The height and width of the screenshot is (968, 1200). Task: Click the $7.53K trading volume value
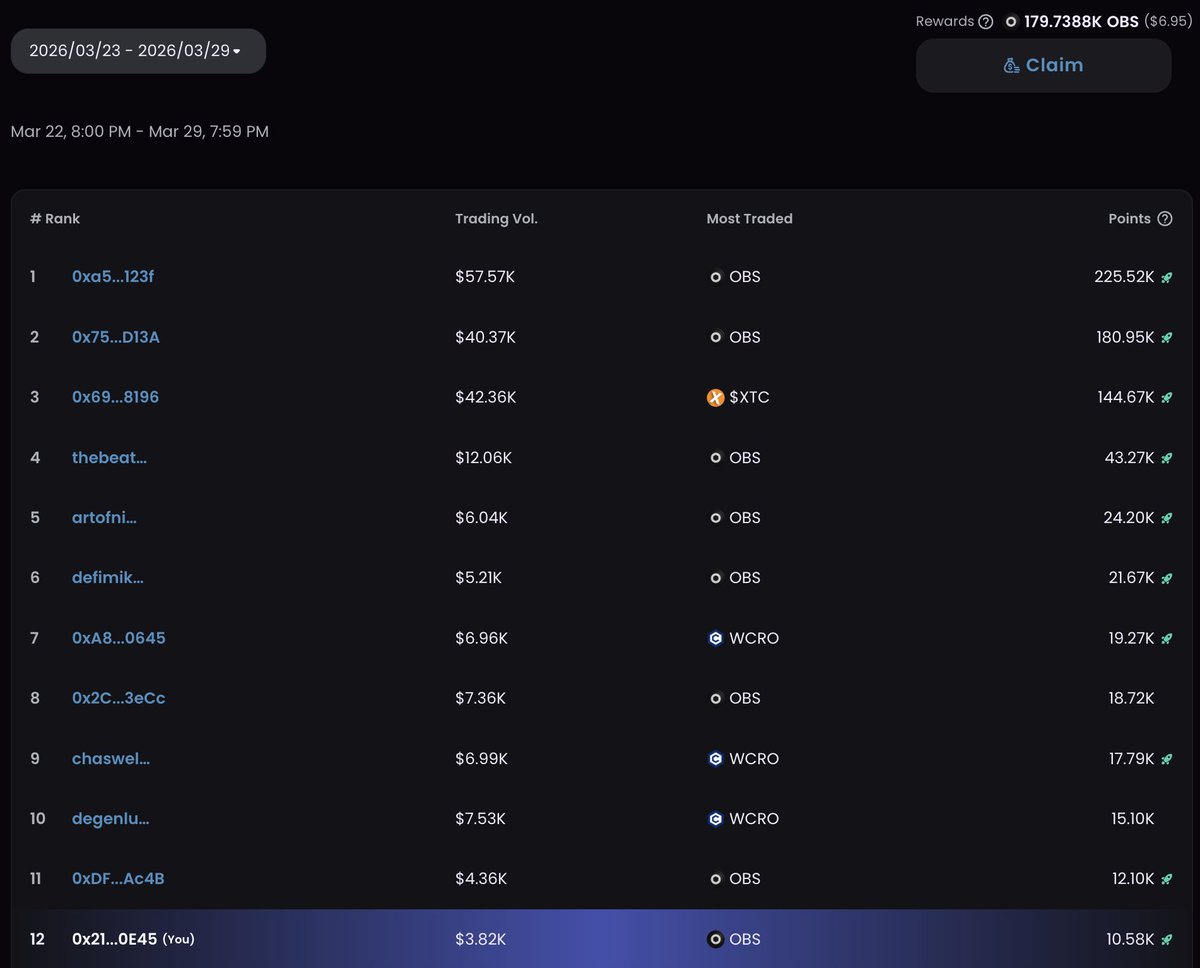point(480,818)
